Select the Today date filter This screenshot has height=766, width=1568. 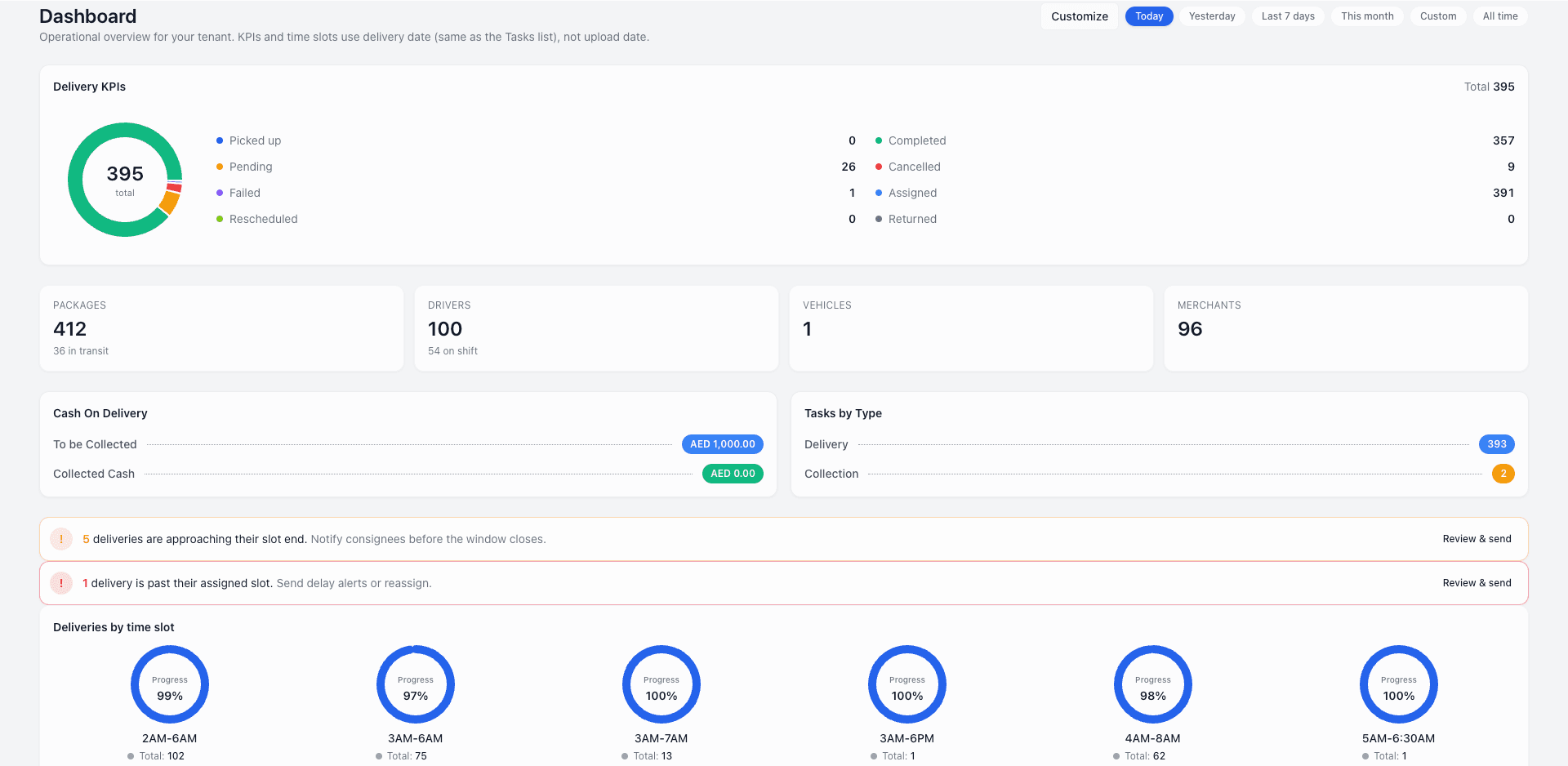(1149, 16)
